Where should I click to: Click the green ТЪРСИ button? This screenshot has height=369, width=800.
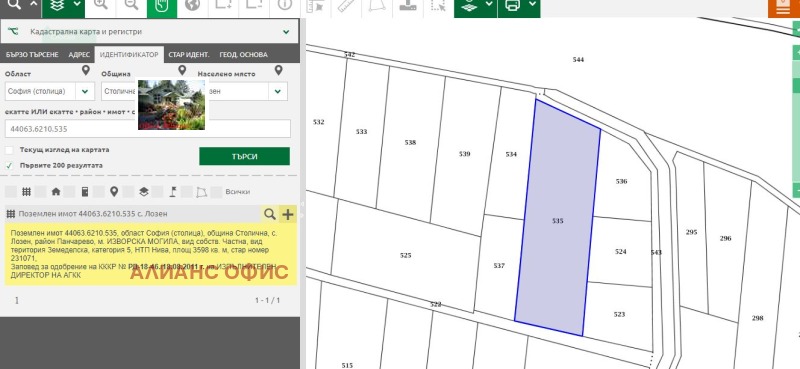244,156
